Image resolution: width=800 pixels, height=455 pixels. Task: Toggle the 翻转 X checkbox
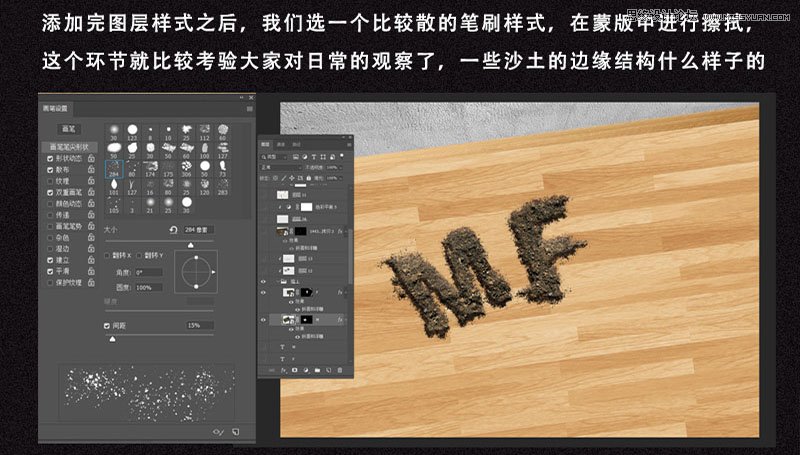tap(107, 255)
